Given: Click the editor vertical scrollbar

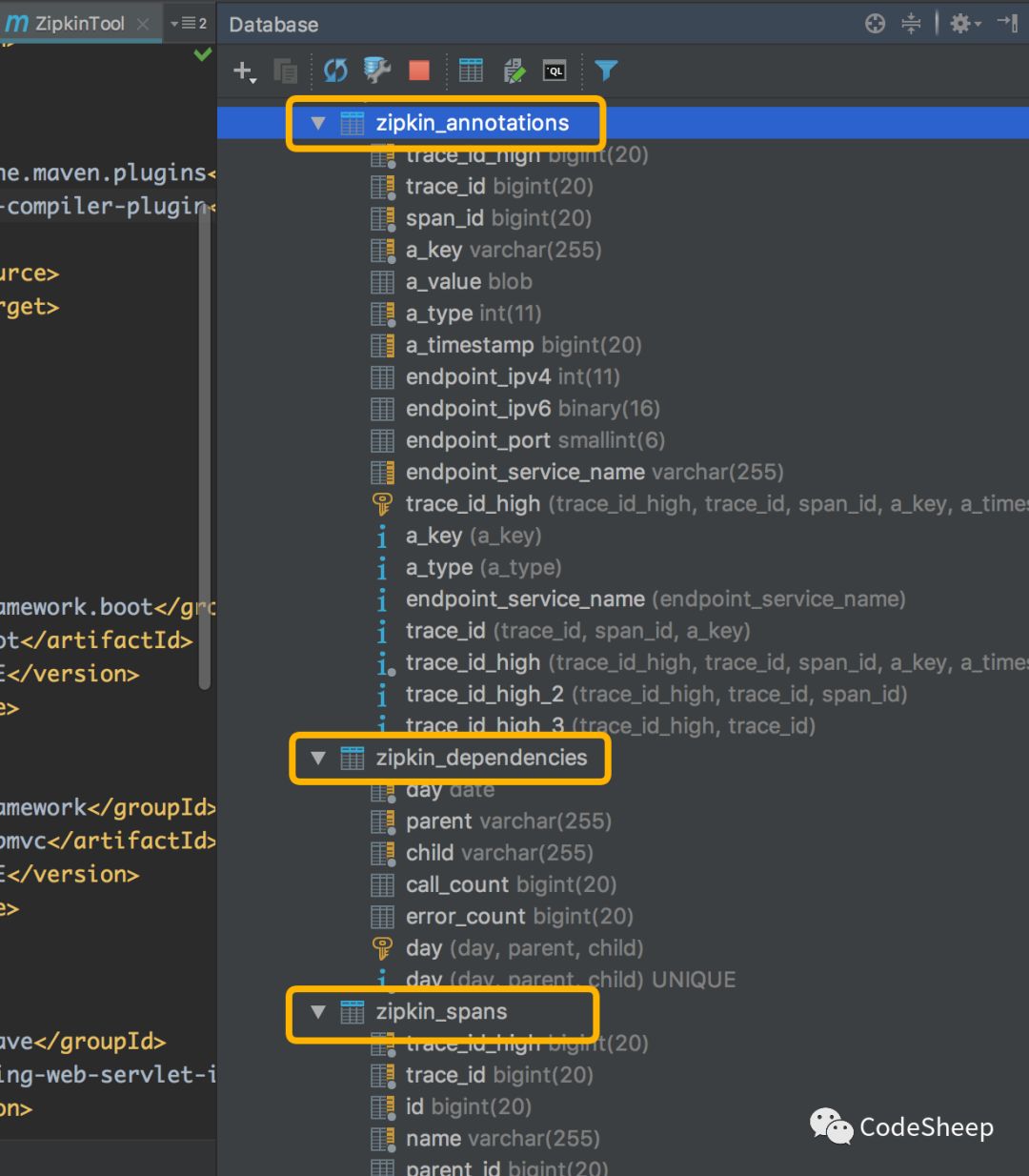Looking at the screenshot, I should (x=204, y=448).
